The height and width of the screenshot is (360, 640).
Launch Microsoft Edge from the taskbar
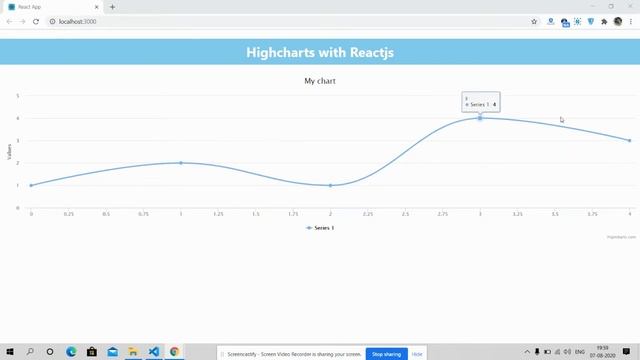click(x=71, y=351)
